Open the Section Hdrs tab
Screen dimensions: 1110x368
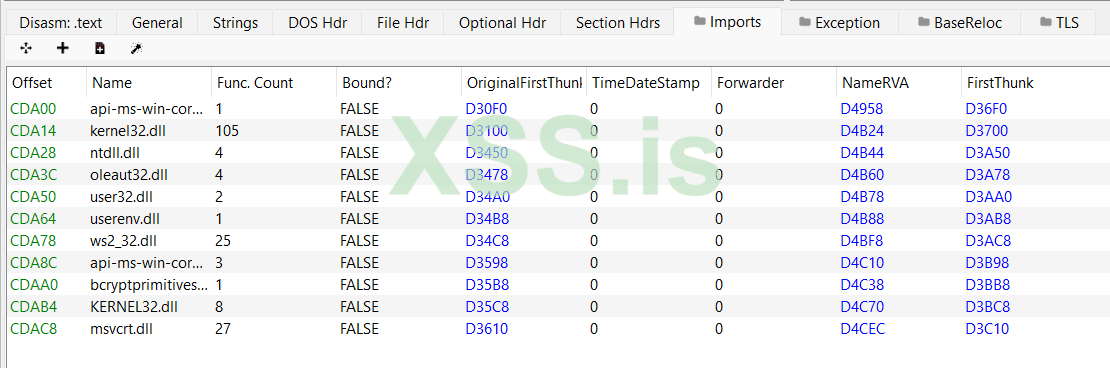click(x=617, y=23)
